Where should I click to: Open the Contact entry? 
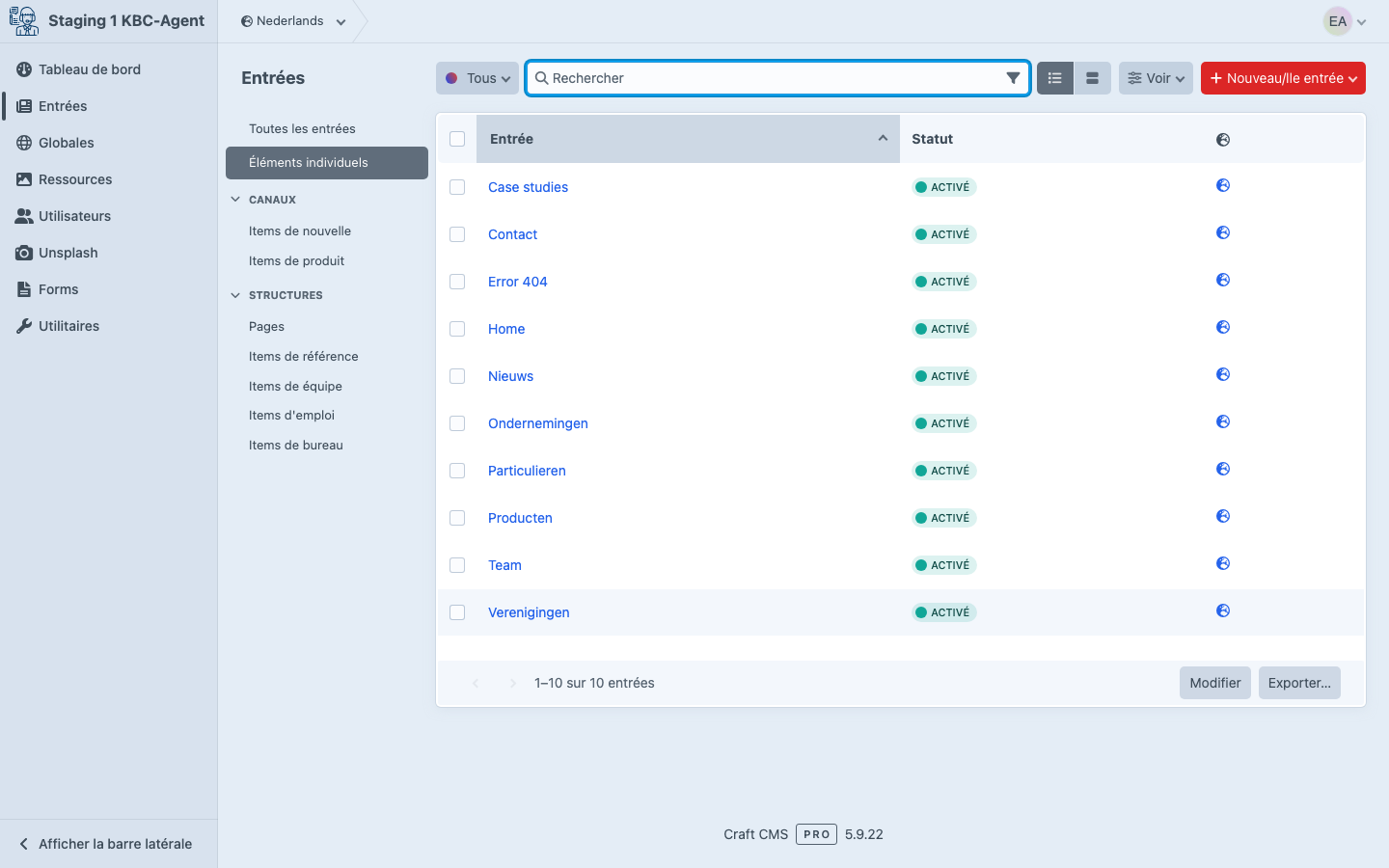pyautogui.click(x=512, y=234)
